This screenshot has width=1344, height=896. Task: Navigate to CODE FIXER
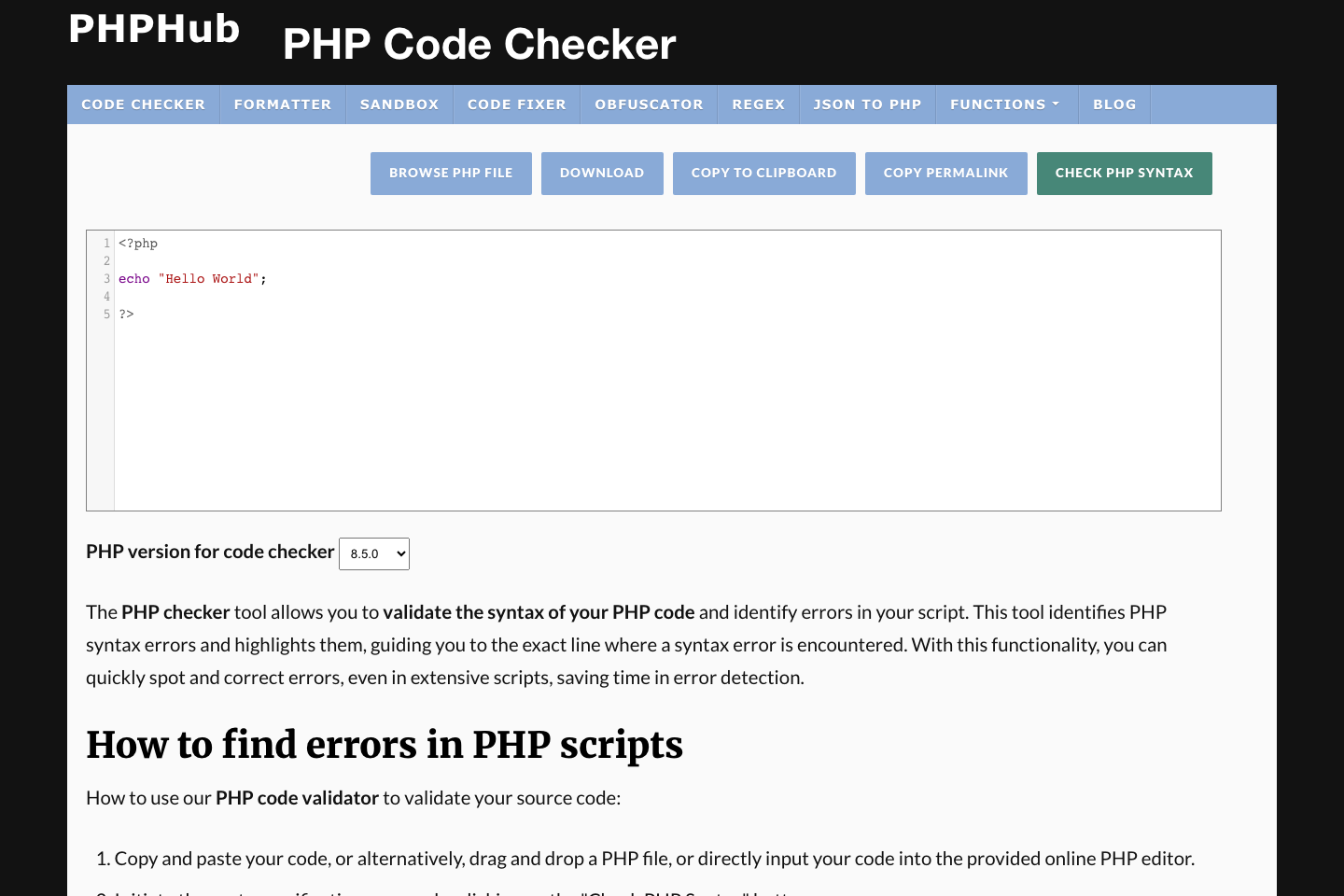point(516,104)
